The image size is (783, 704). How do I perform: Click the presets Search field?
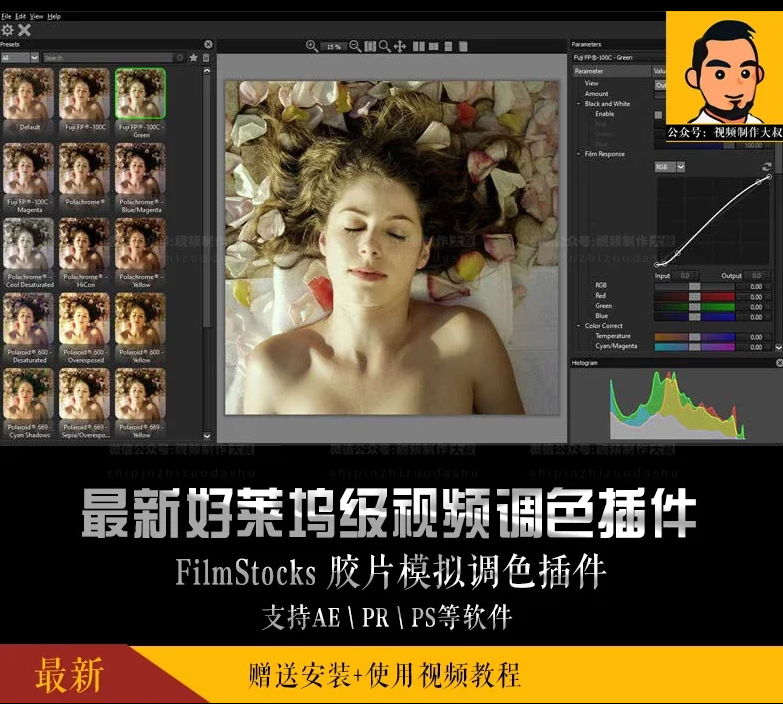pyautogui.click(x=108, y=58)
